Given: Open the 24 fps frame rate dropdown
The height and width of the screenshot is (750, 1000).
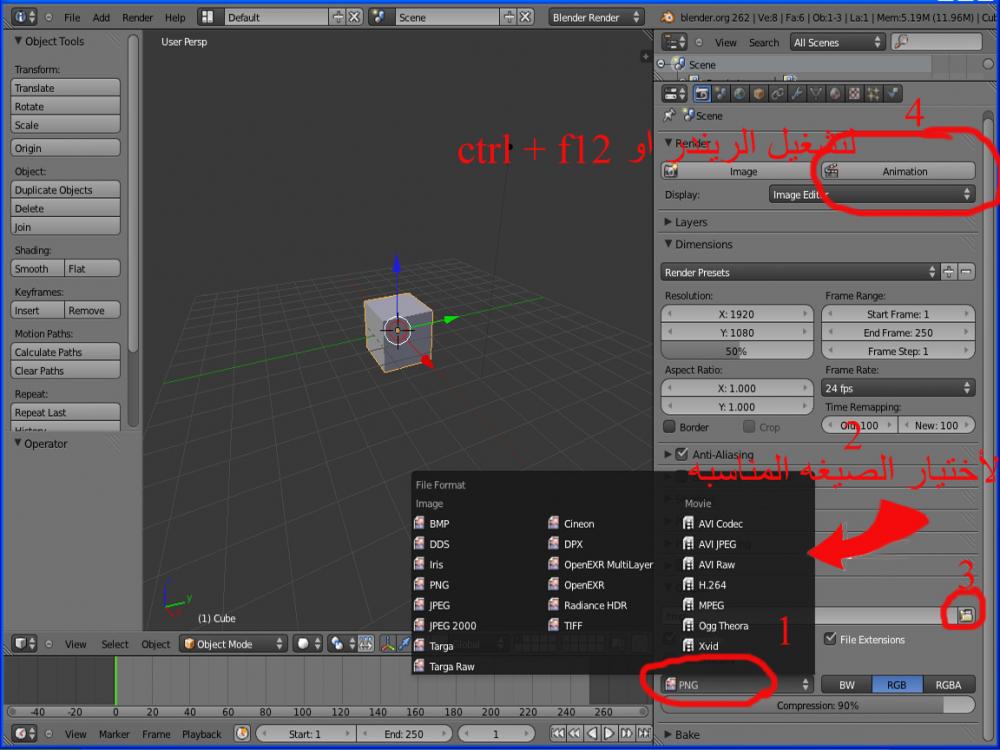Looking at the screenshot, I should pyautogui.click(x=898, y=388).
